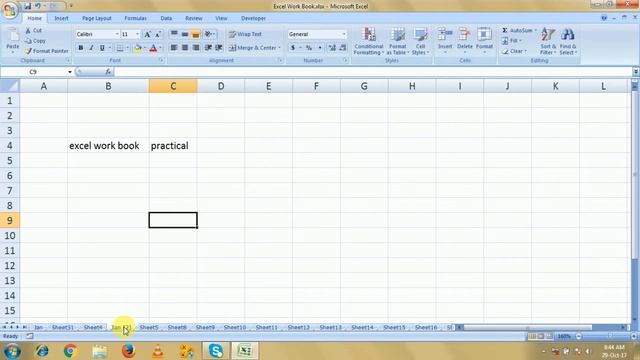The image size is (640, 360).
Task: Expand the General number format dropdown
Action: 344,34
